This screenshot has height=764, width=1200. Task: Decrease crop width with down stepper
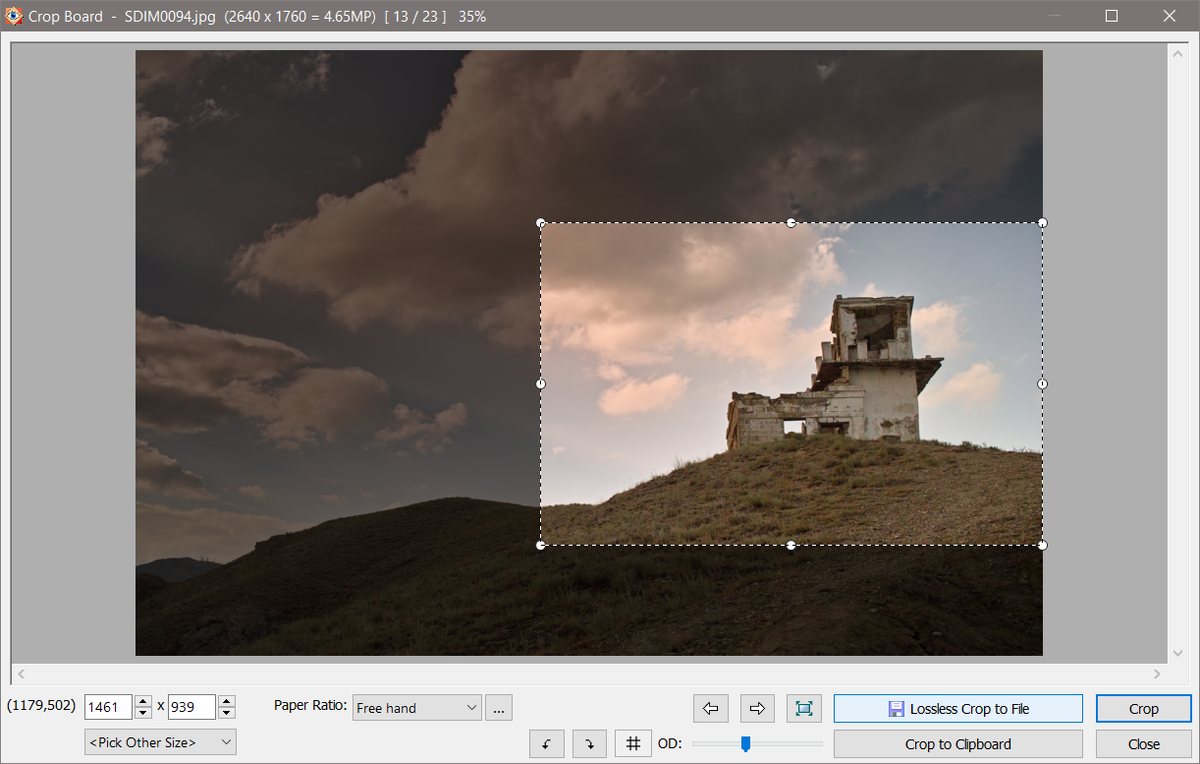tap(143, 713)
